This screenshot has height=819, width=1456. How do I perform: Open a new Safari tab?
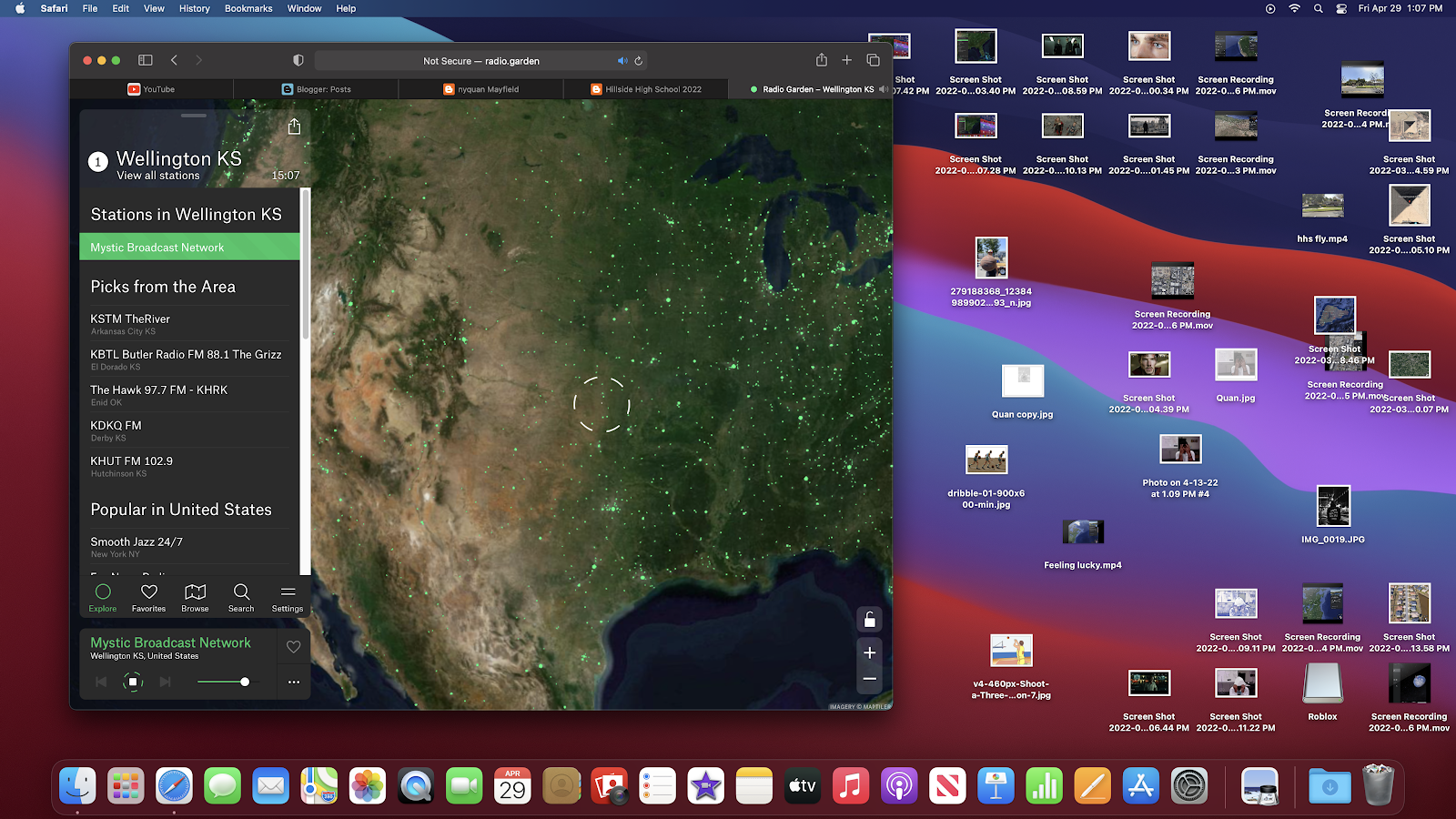(x=846, y=60)
